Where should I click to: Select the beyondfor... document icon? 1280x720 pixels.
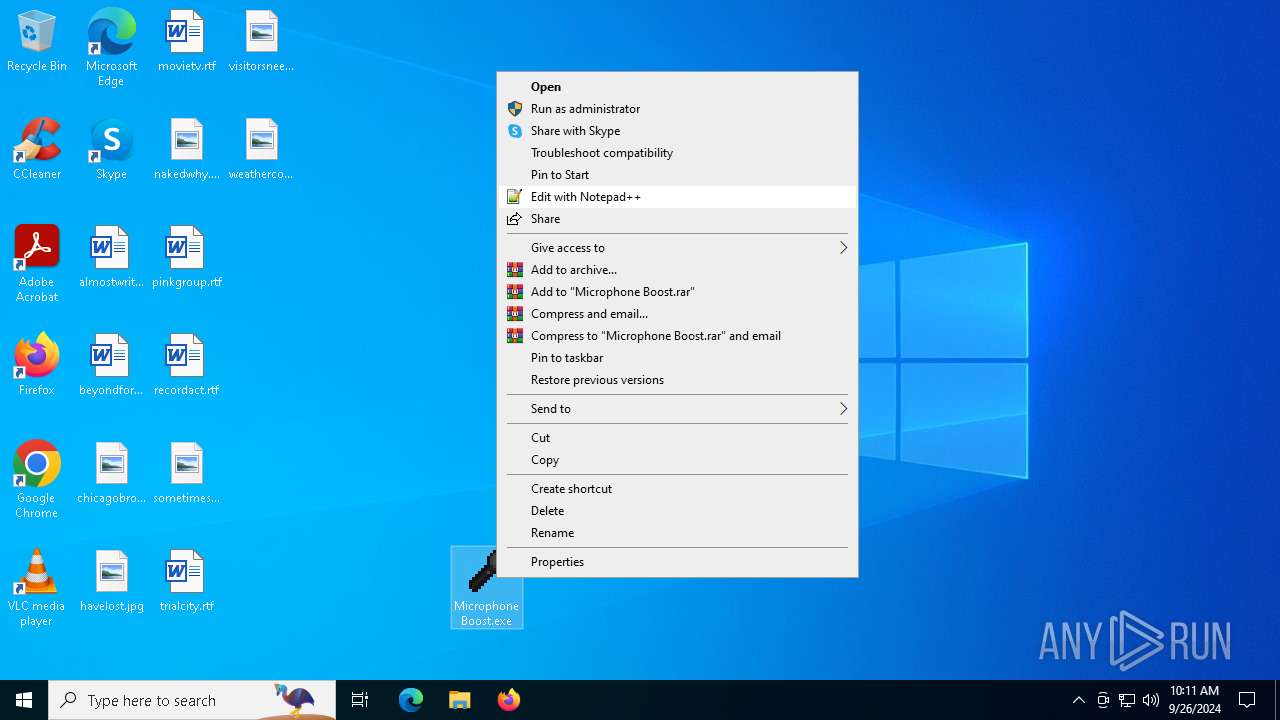click(111, 366)
